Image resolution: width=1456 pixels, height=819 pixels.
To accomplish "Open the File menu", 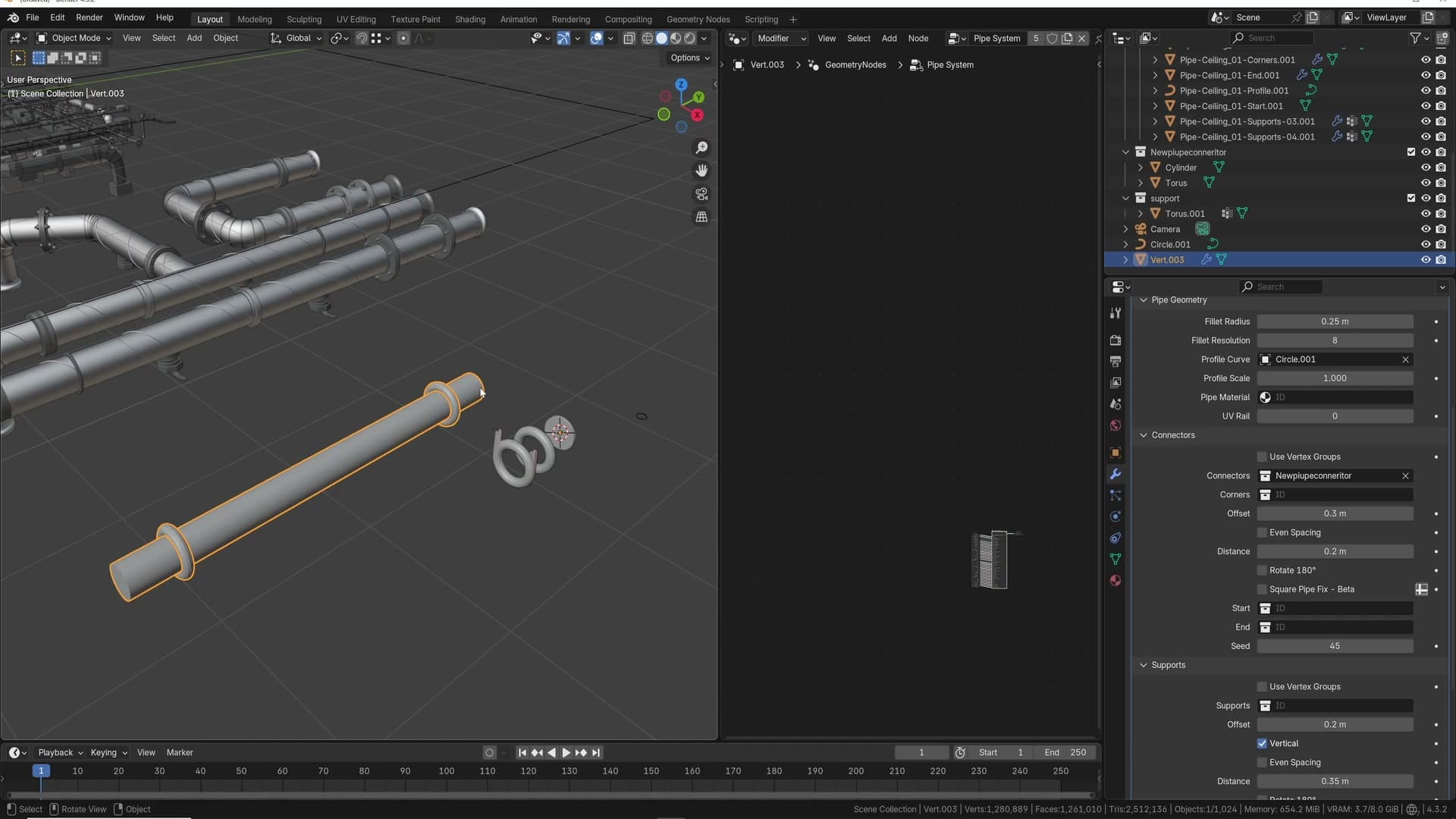I will [x=32, y=17].
